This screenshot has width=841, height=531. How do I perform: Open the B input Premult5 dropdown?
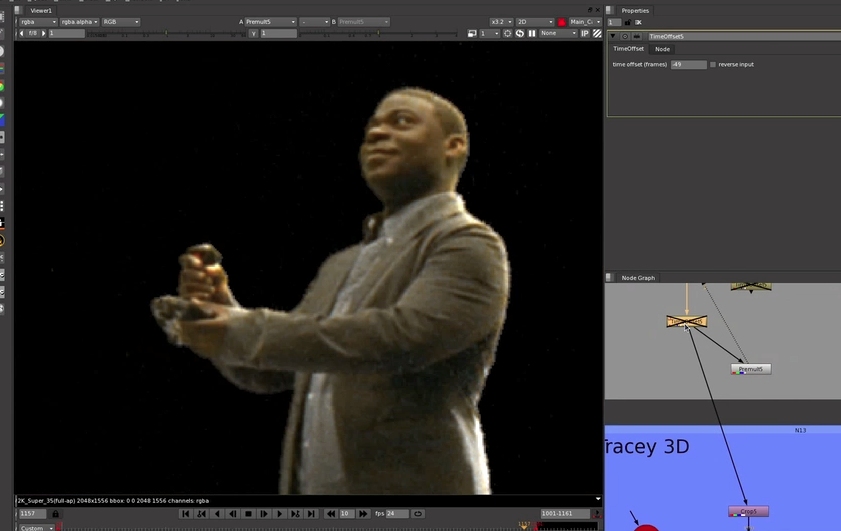pyautogui.click(x=363, y=22)
